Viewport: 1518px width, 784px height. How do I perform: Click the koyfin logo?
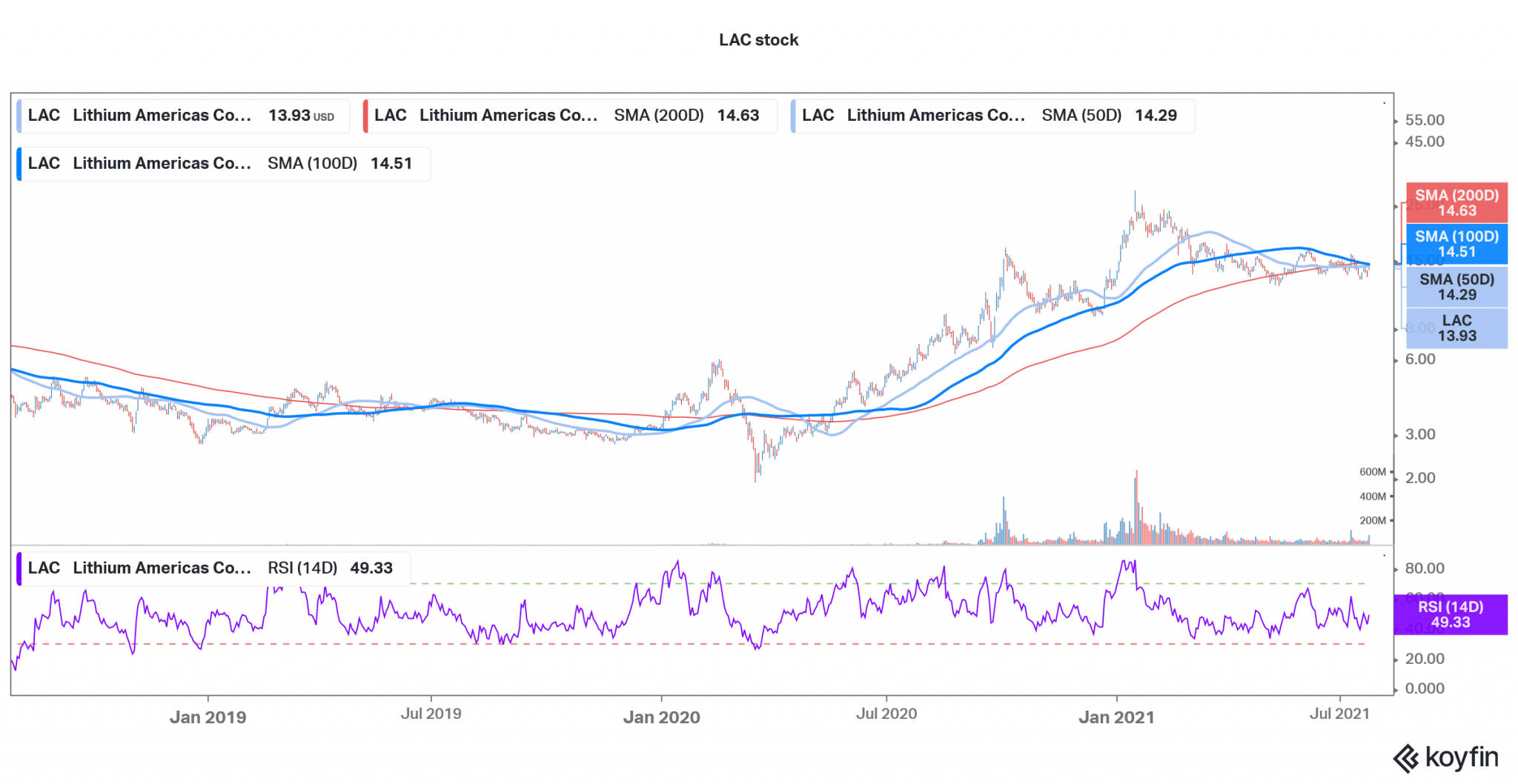pos(1446,757)
